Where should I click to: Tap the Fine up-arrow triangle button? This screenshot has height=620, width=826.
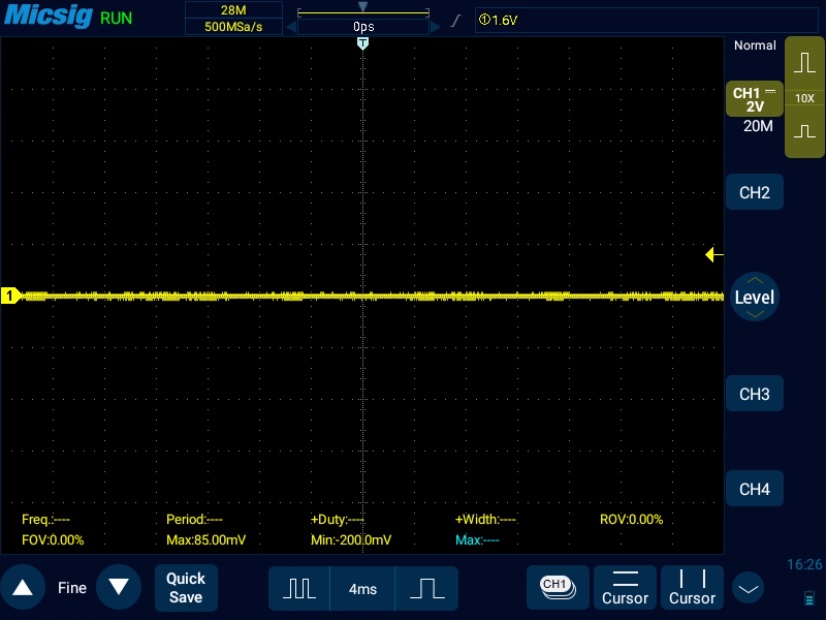tap(23, 587)
